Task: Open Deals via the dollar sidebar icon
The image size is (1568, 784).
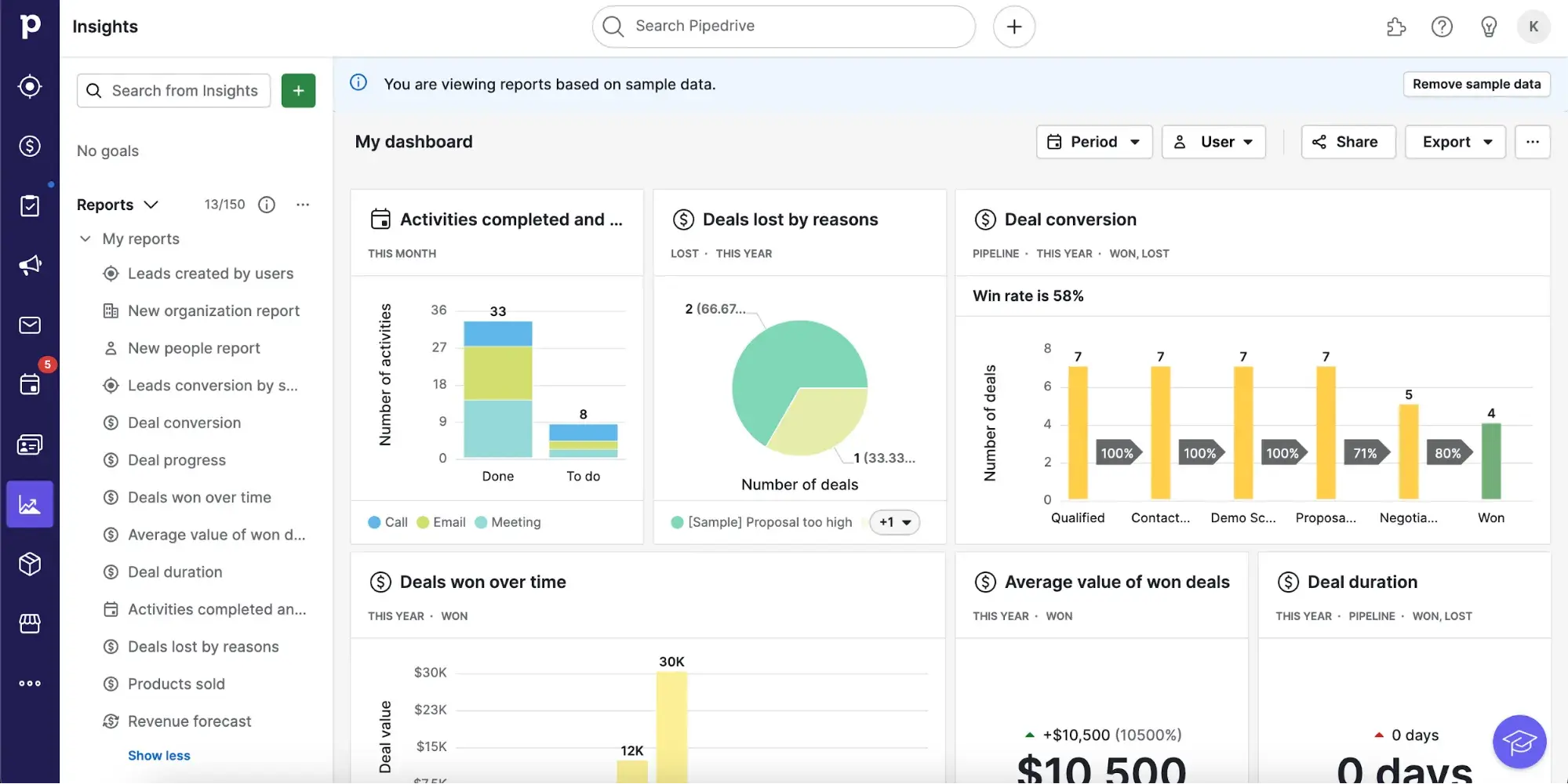Action: point(30,146)
